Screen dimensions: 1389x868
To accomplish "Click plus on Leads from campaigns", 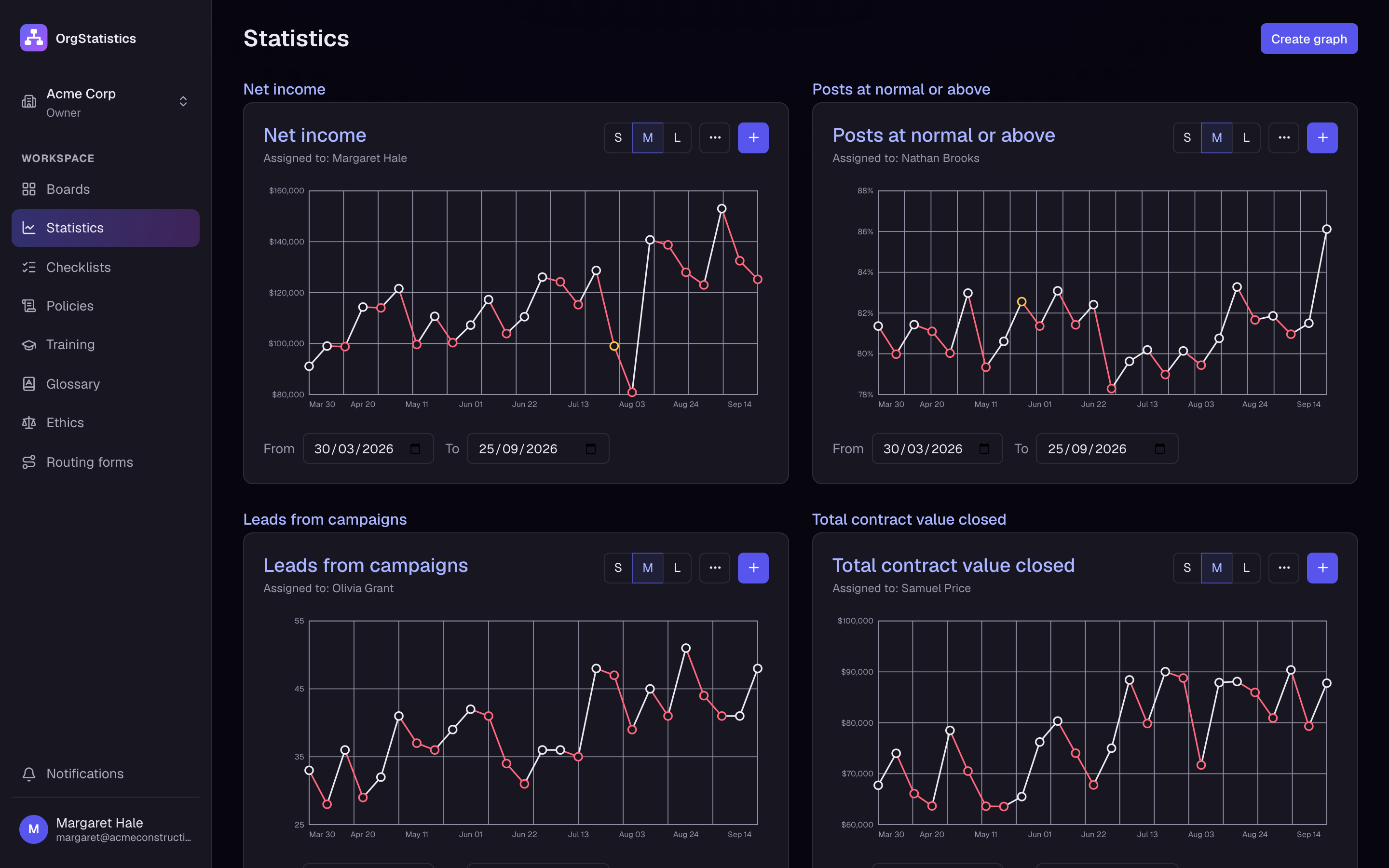I will (753, 568).
